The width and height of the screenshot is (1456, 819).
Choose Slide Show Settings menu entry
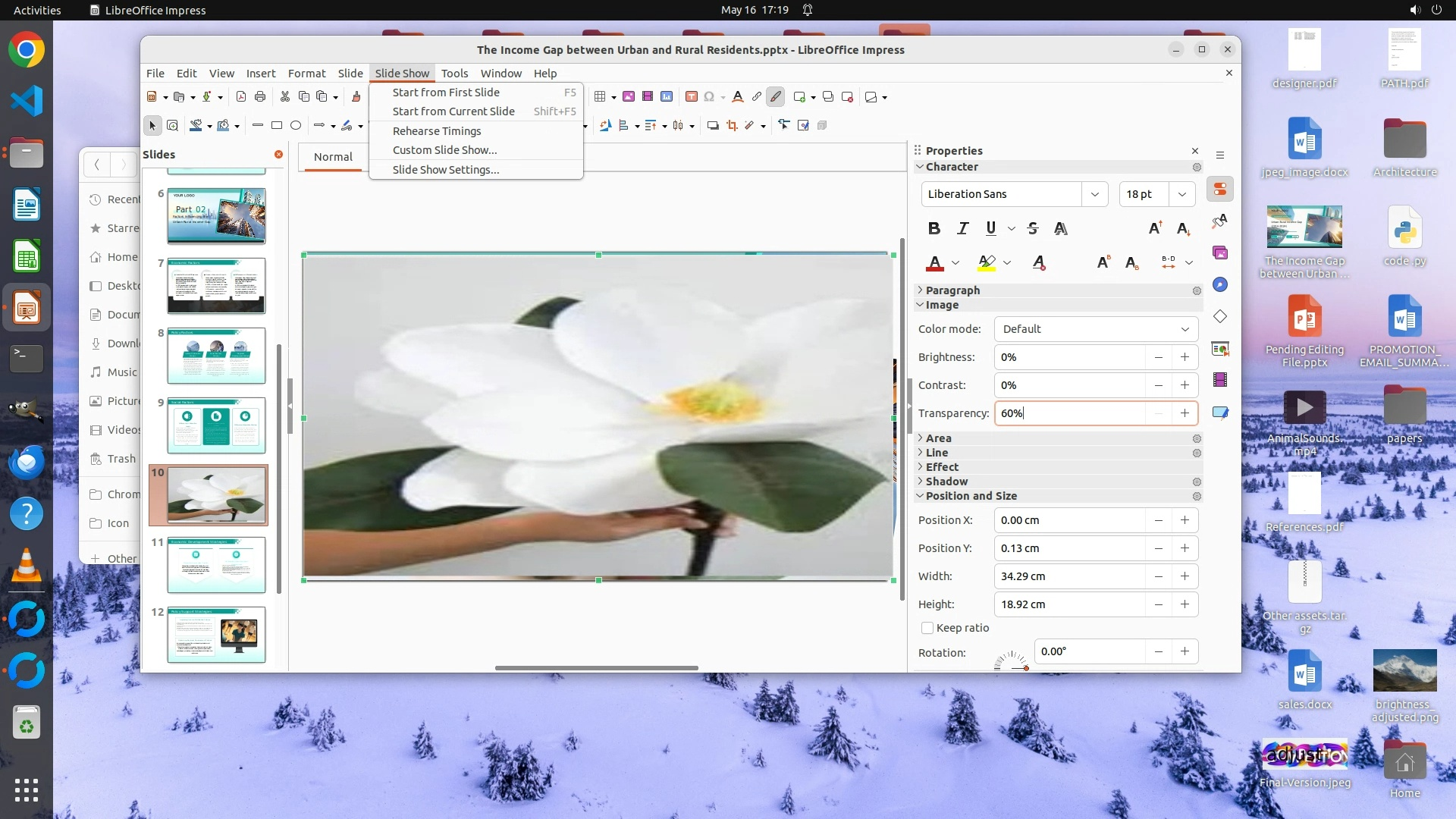(x=446, y=170)
